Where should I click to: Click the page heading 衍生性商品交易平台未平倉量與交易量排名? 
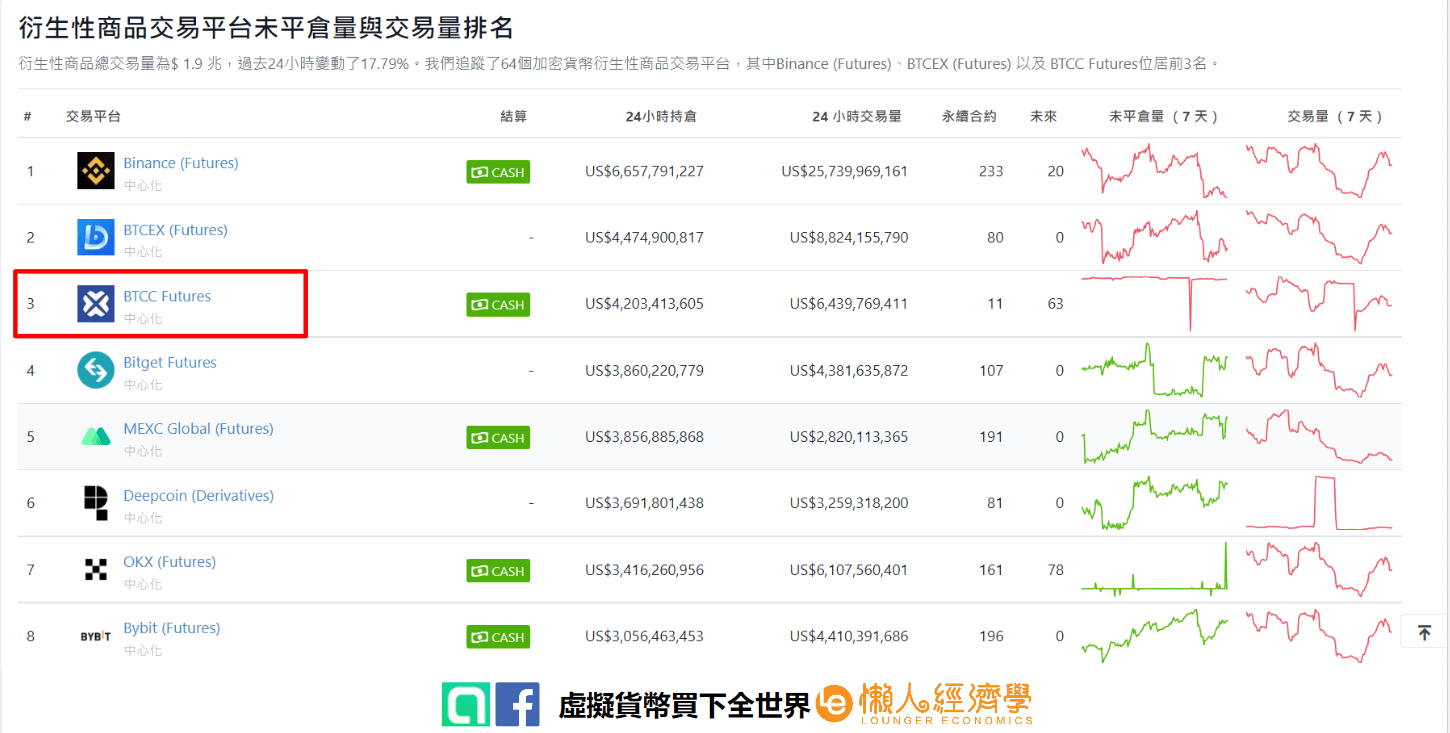tap(266, 27)
